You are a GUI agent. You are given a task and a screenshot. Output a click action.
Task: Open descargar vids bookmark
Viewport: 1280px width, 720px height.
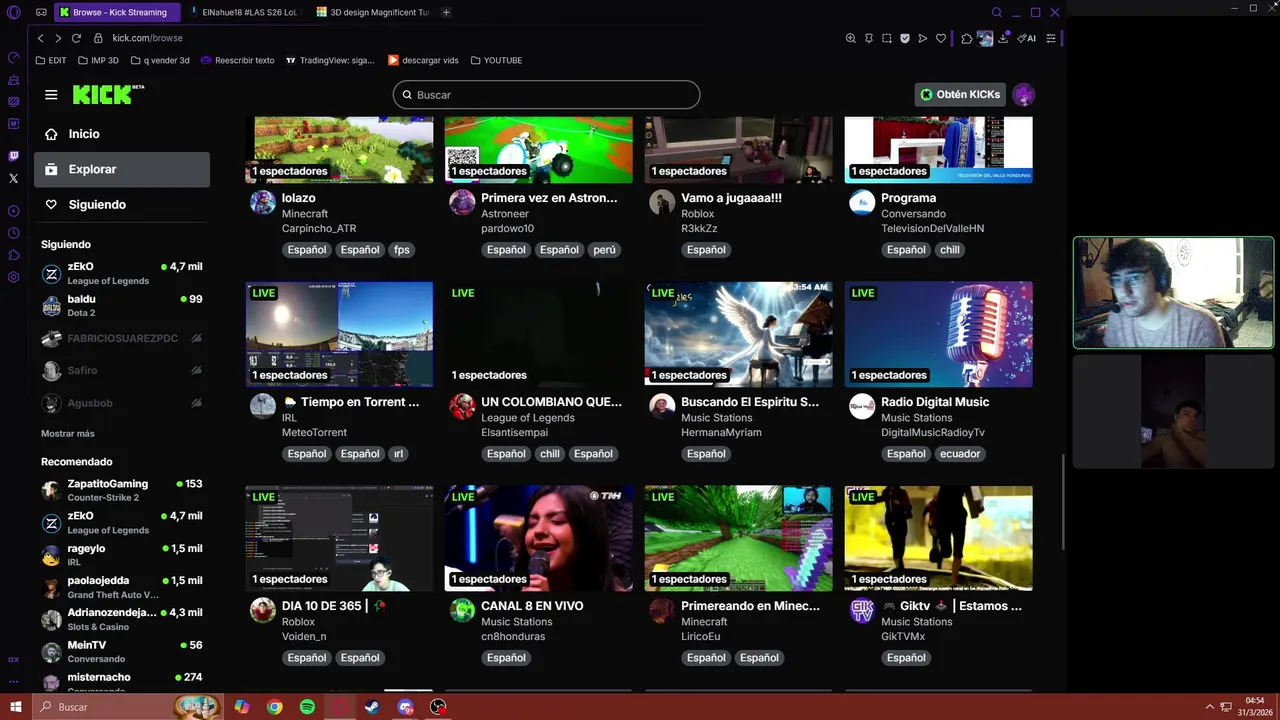pos(423,60)
